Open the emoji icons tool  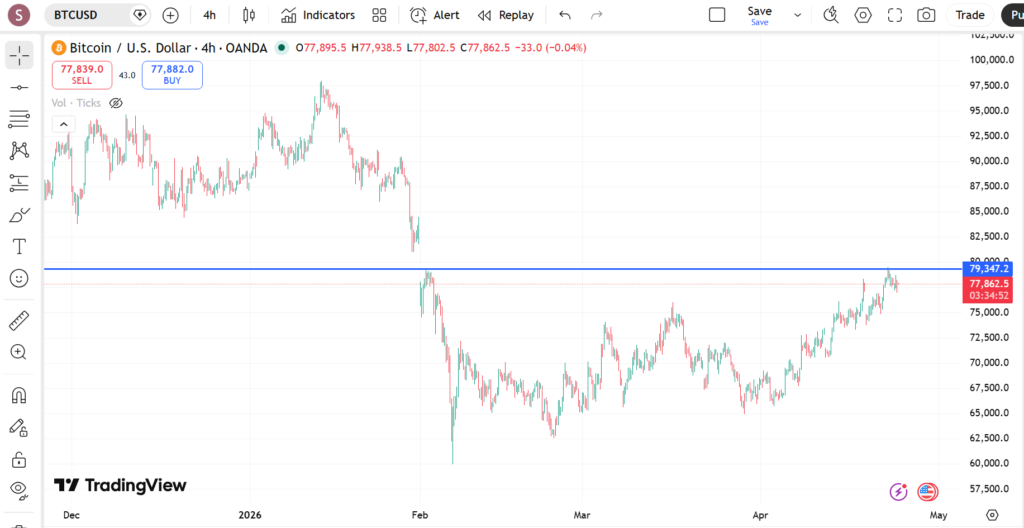19,278
